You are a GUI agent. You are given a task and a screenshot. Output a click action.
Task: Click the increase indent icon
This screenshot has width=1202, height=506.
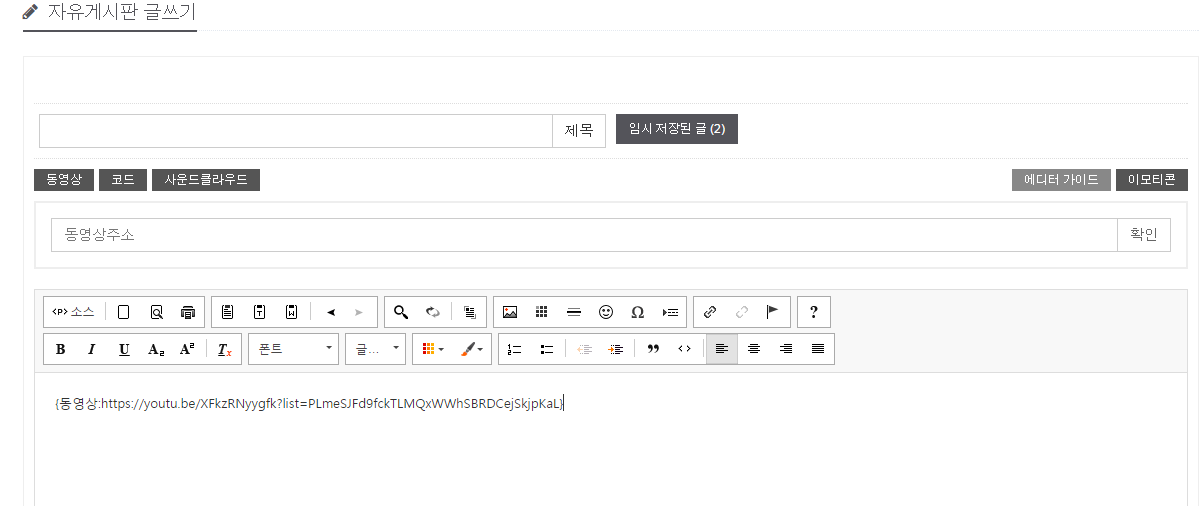click(x=617, y=349)
